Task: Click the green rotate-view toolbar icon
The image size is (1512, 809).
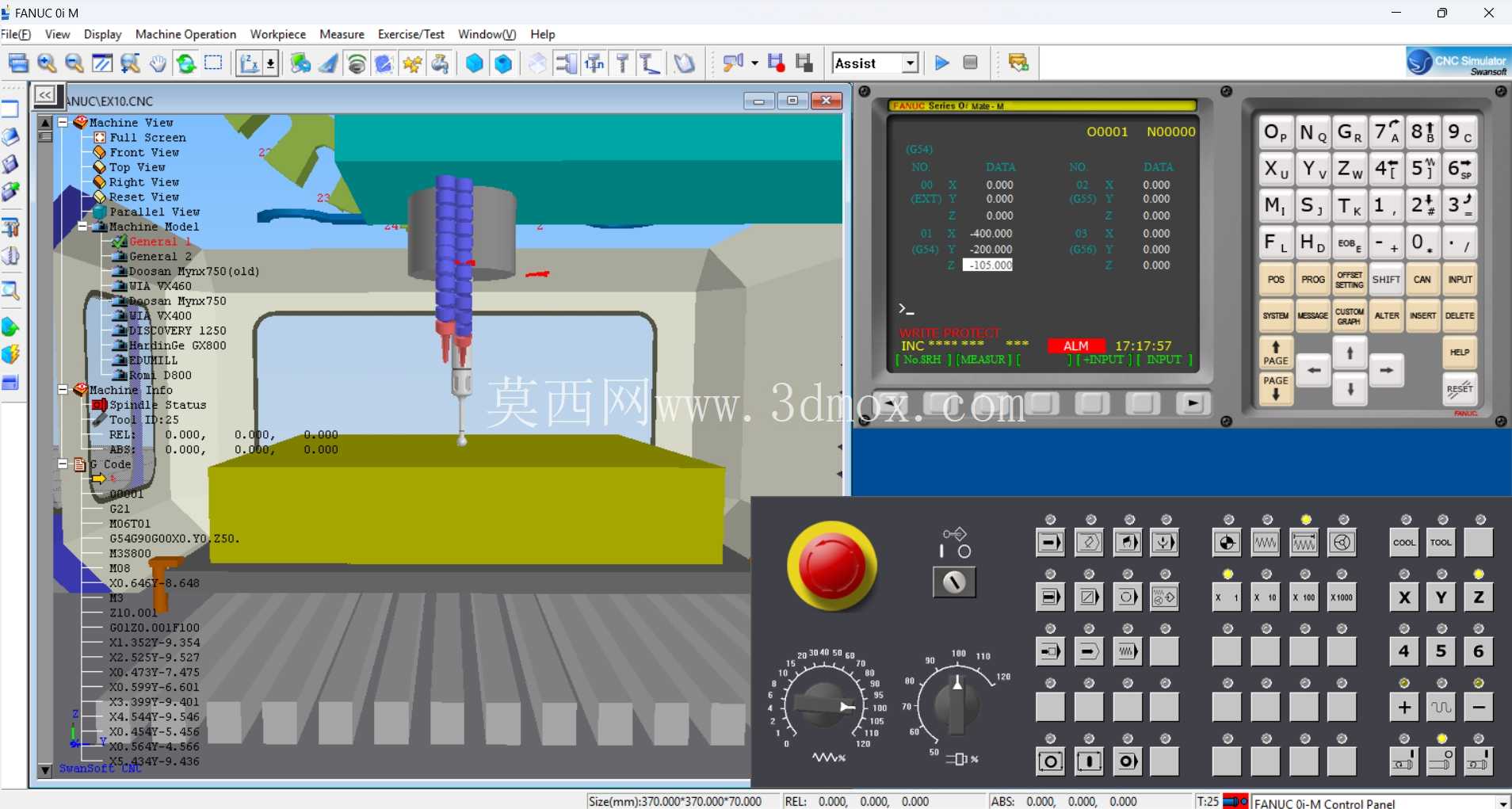Action: [186, 63]
